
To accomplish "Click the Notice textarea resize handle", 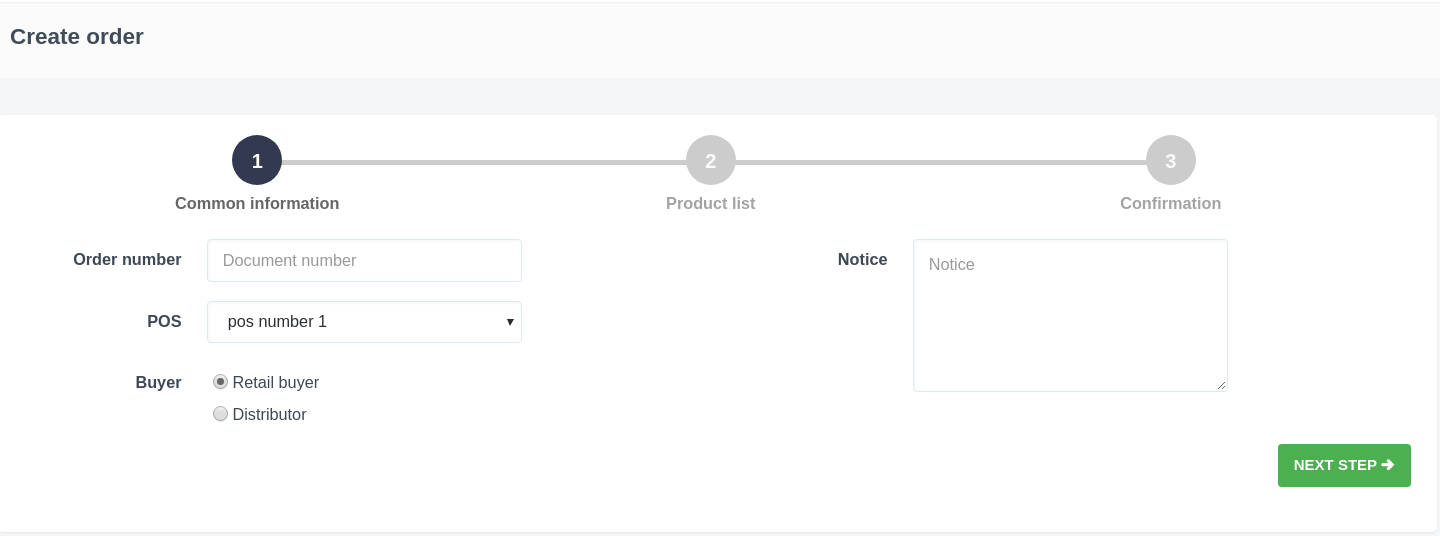I will pyautogui.click(x=1221, y=385).
